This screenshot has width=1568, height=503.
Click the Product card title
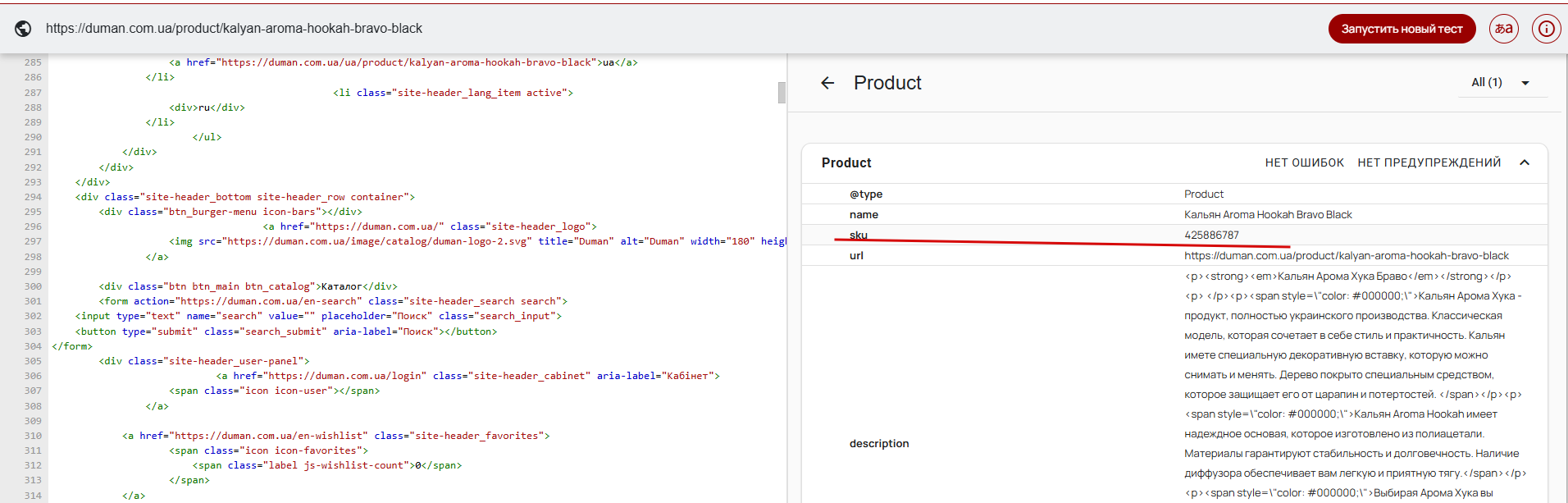pyautogui.click(x=846, y=162)
